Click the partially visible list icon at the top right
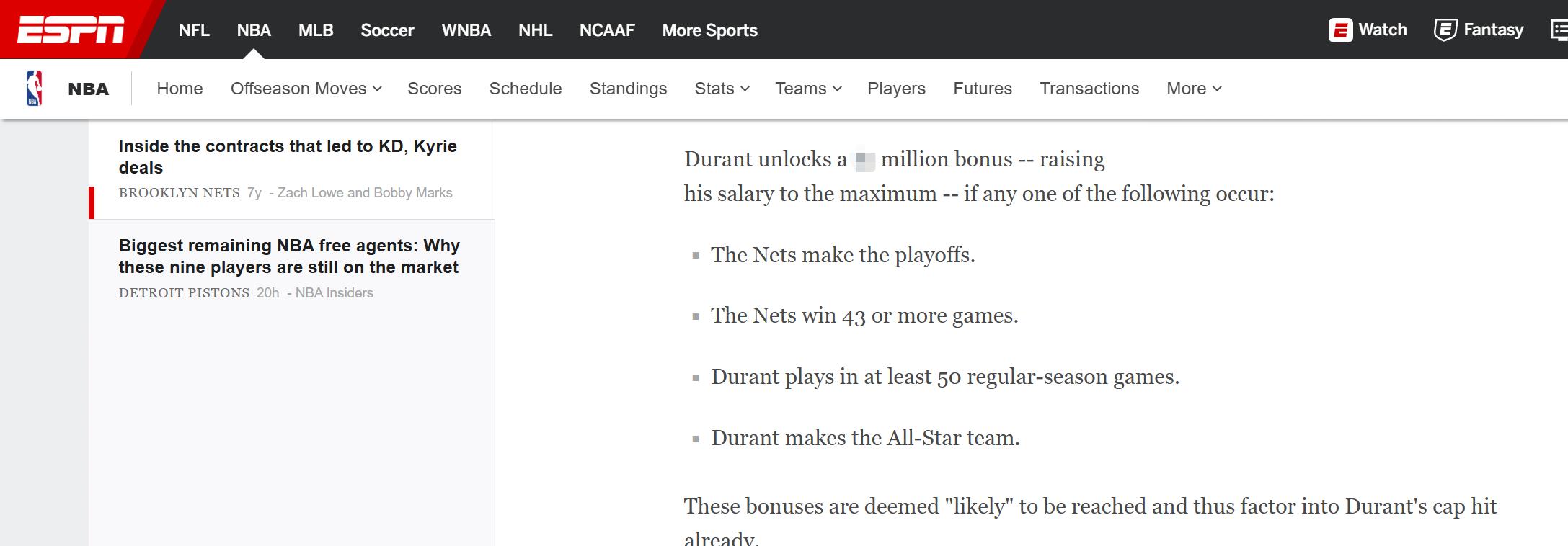Screen dimensions: 1568x546 click(x=1559, y=30)
